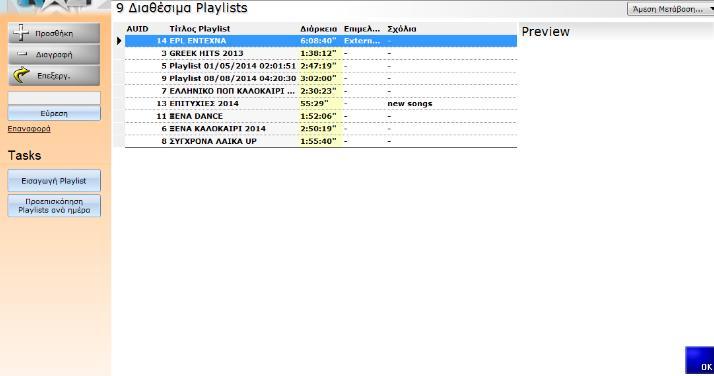Open the Άμεση Μετάβαση dropdown
The height and width of the screenshot is (376, 714).
670,9
